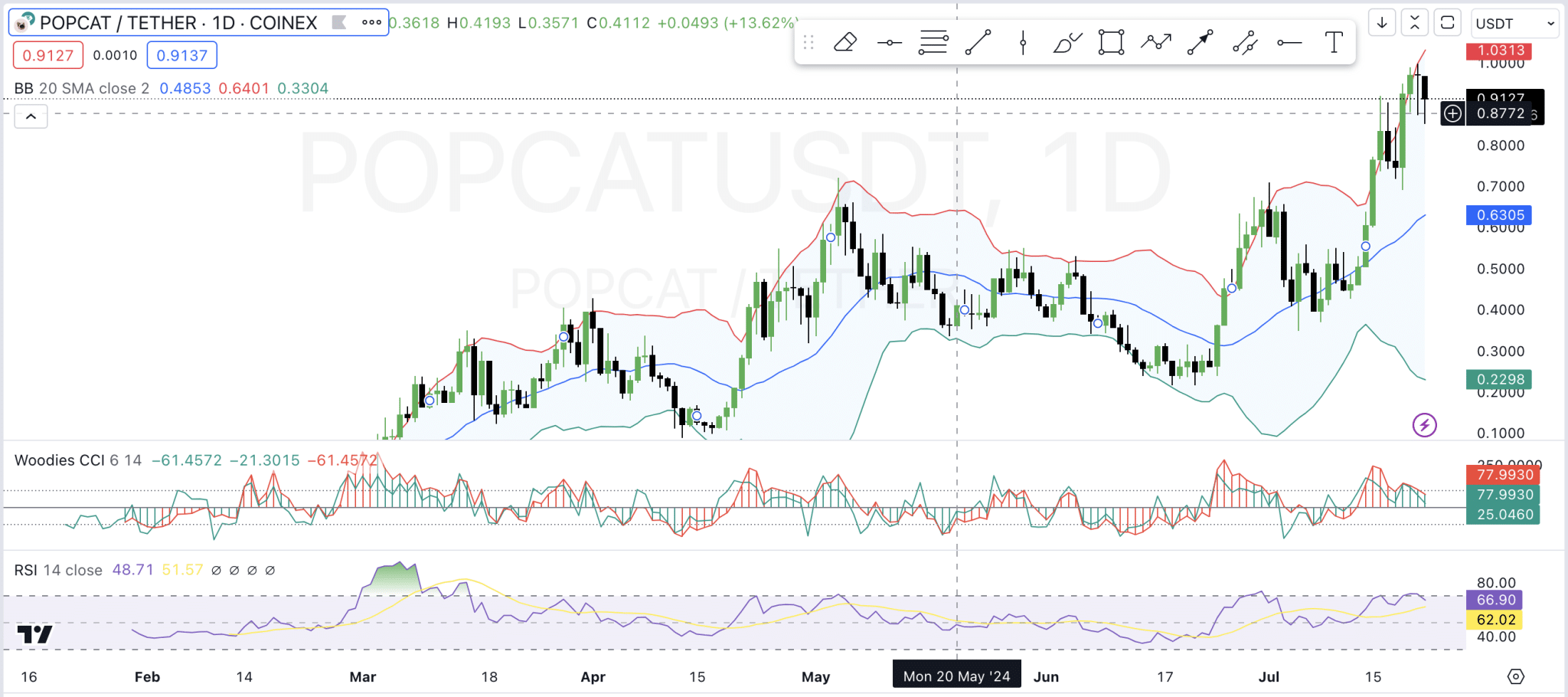Click the 0.8772 crosshair price label

[x=1501, y=114]
